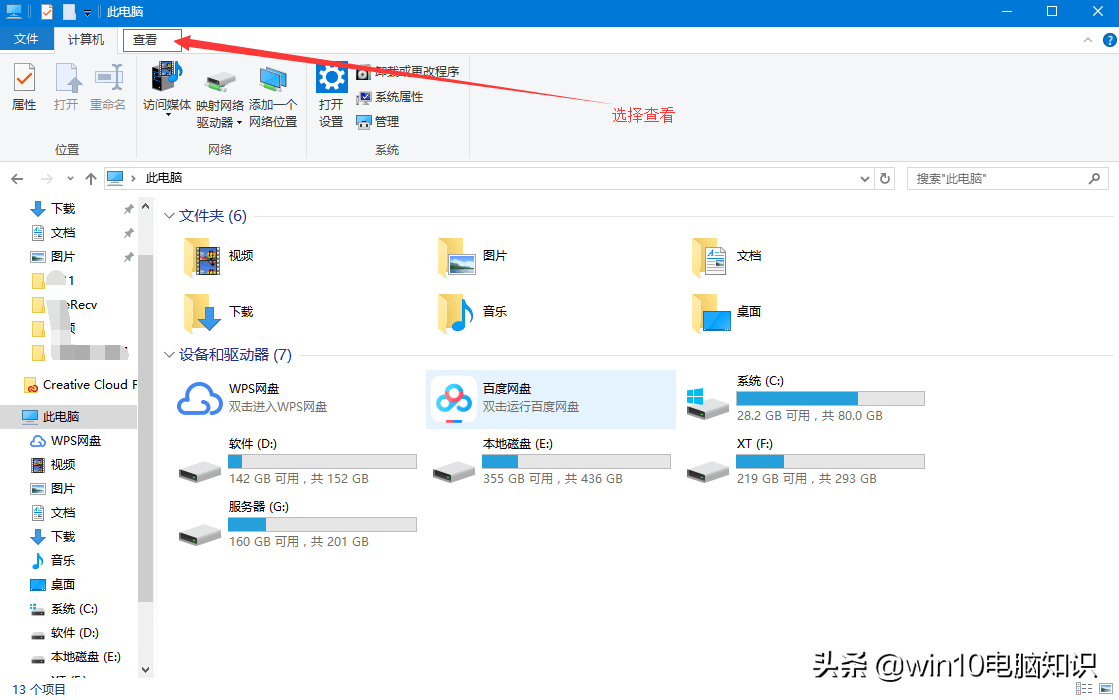Open the 桌面 folder in main pane
1119x700 pixels.
tap(726, 313)
